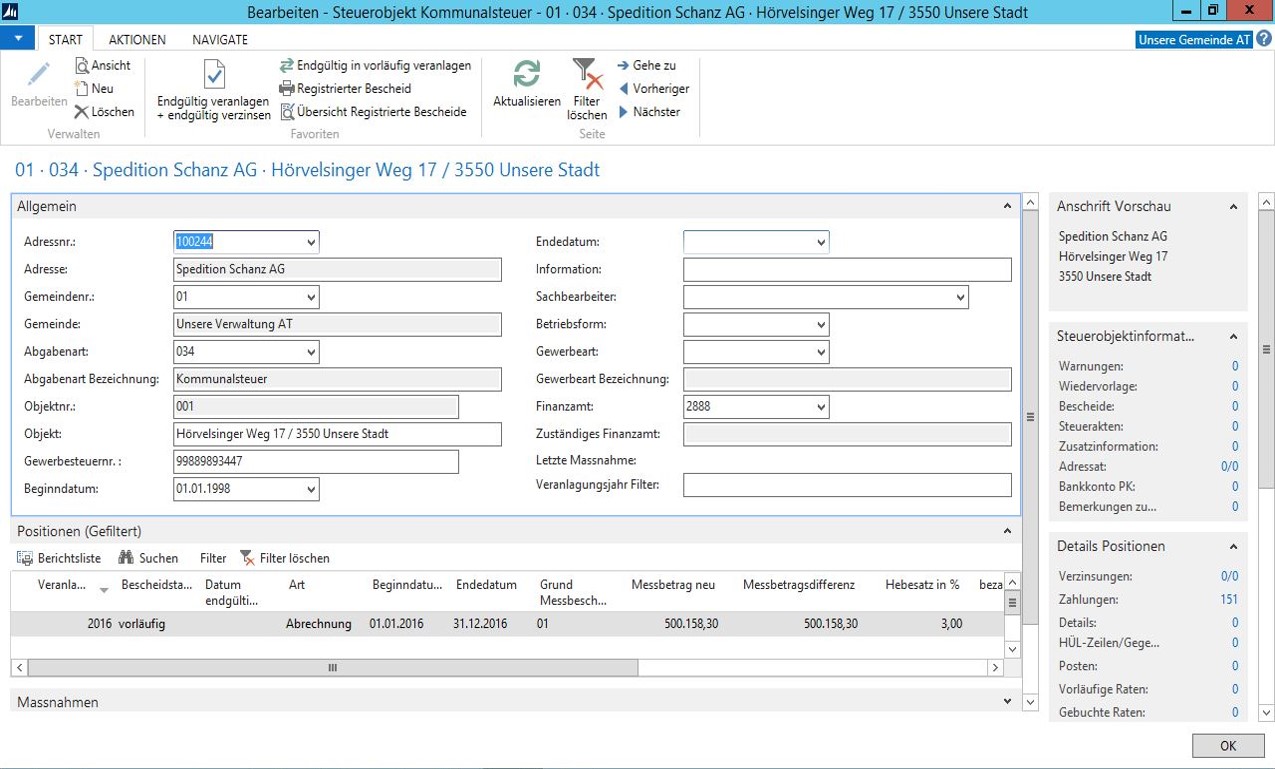The height and width of the screenshot is (769, 1275).
Task: Expand the Massnahmen section
Action: [1007, 702]
